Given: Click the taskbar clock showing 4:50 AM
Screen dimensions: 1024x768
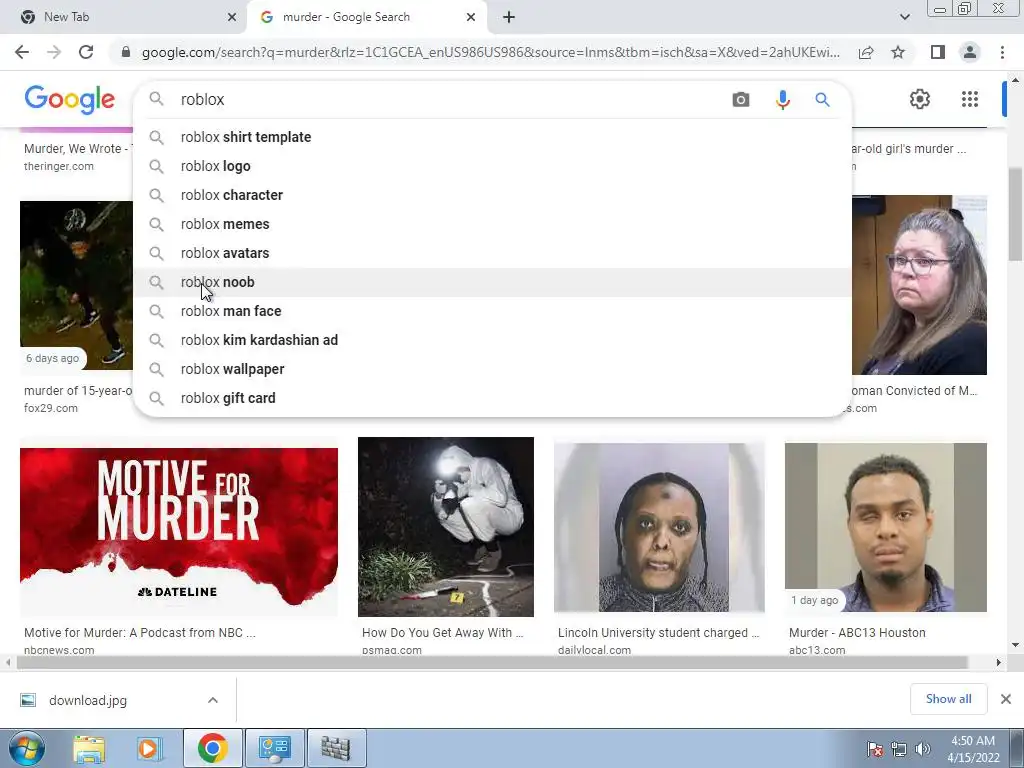Looking at the screenshot, I should coord(973,749).
